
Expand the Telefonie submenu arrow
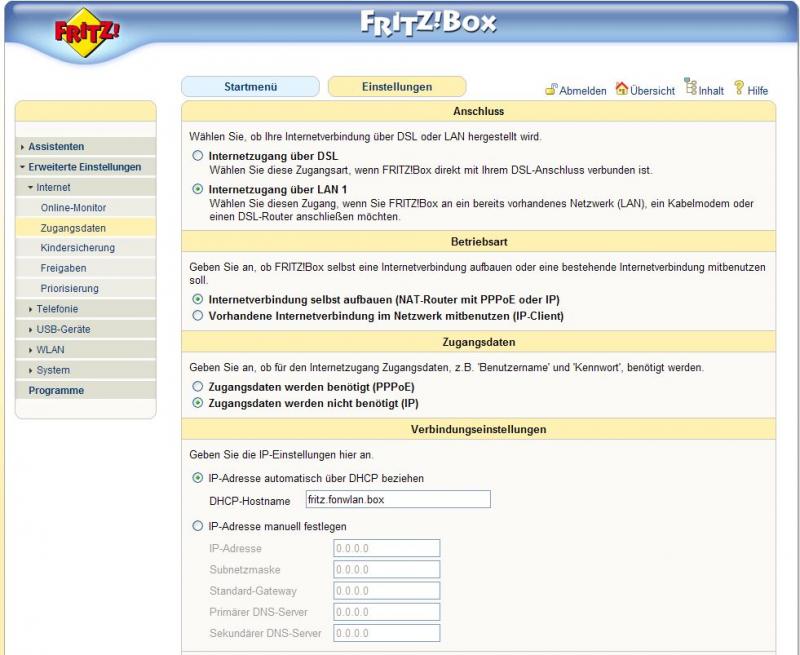pos(31,309)
